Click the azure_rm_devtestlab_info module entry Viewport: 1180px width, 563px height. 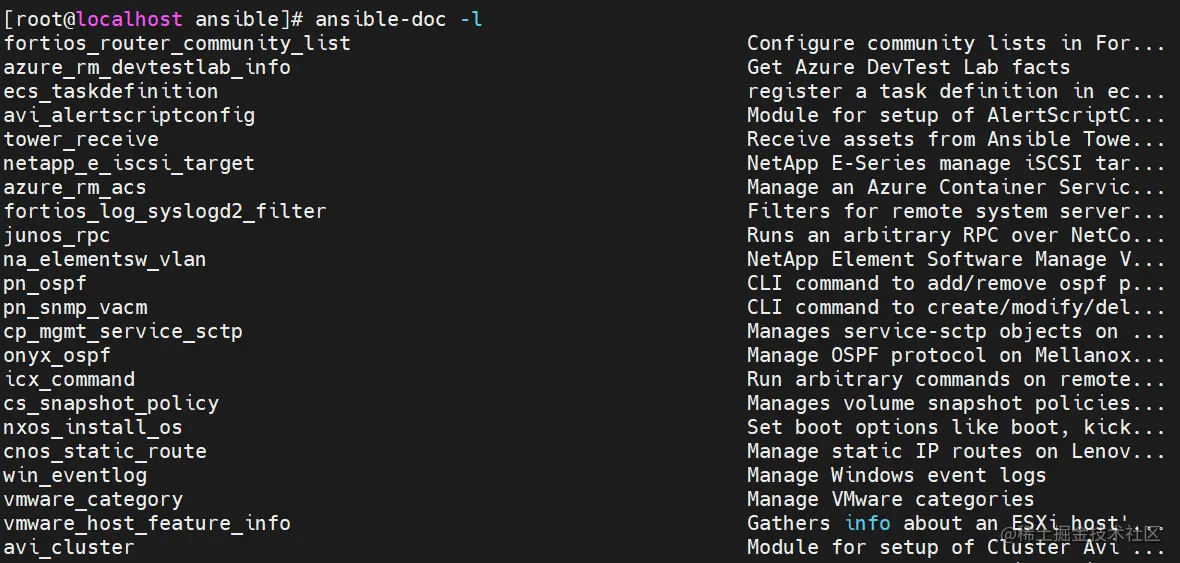(x=147, y=67)
